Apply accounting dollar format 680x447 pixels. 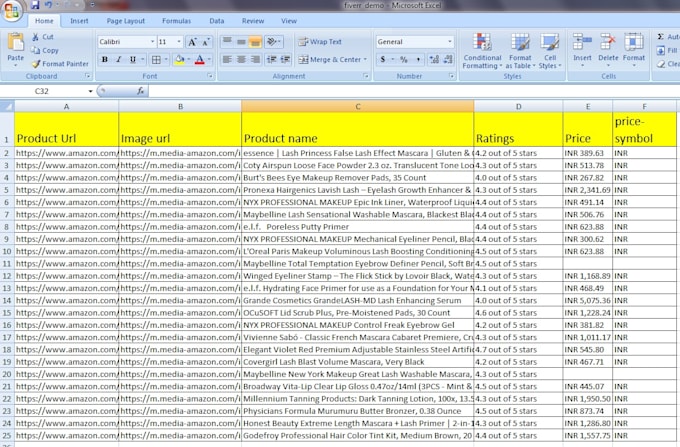click(x=382, y=59)
